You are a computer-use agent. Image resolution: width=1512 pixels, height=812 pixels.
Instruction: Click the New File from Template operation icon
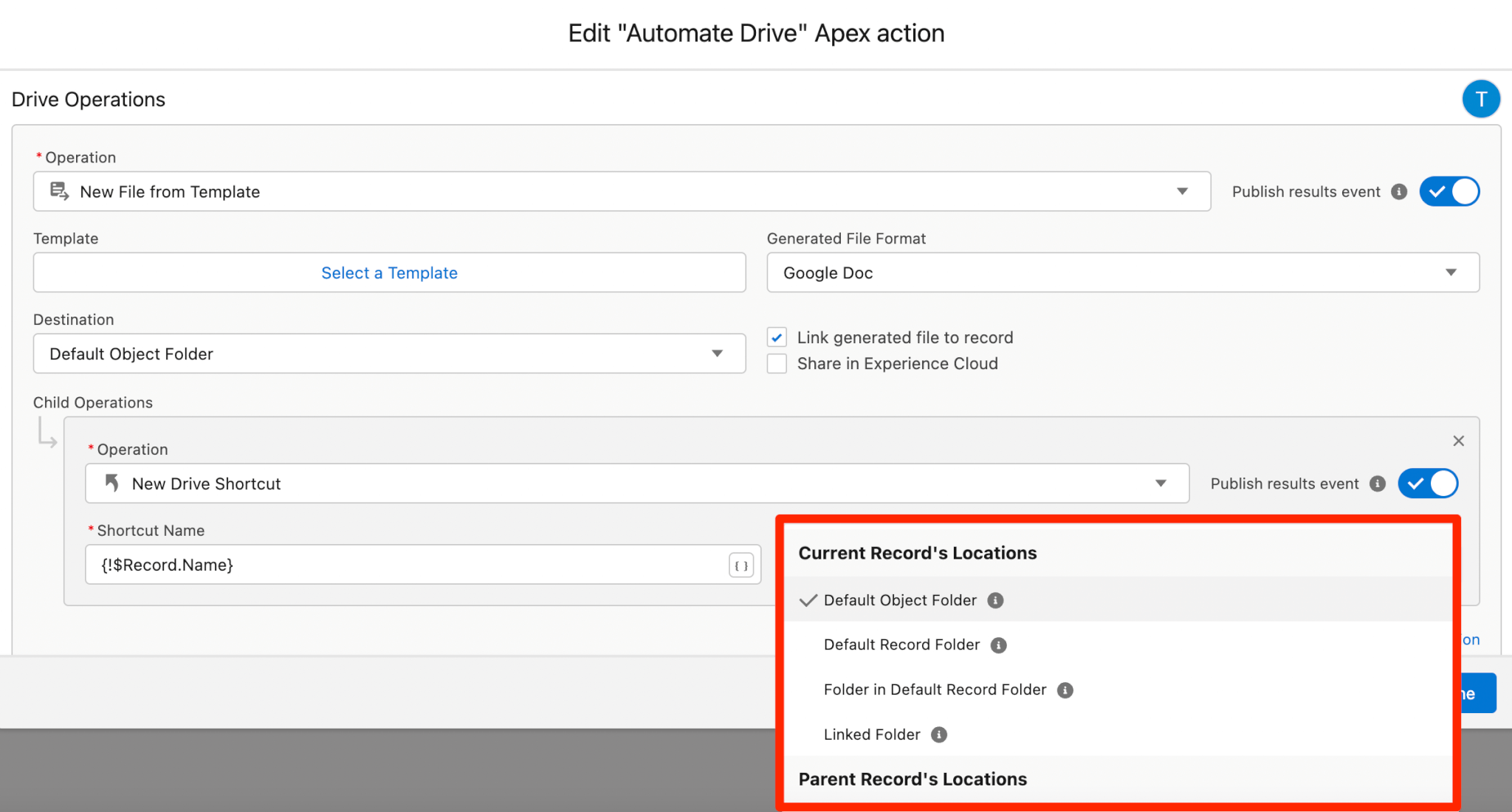[x=60, y=191]
